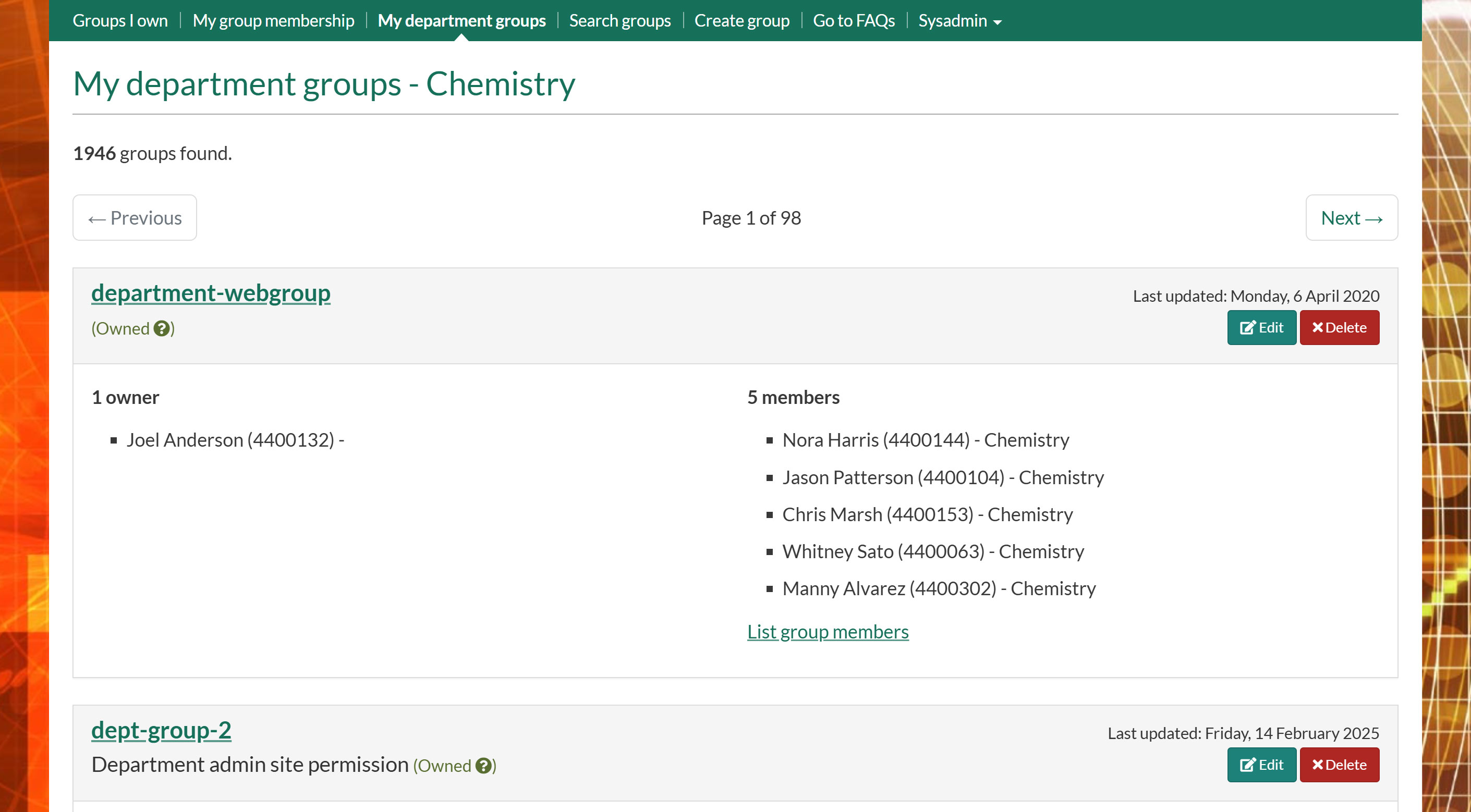Open Search groups page
This screenshot has height=812, width=1471.
(619, 21)
